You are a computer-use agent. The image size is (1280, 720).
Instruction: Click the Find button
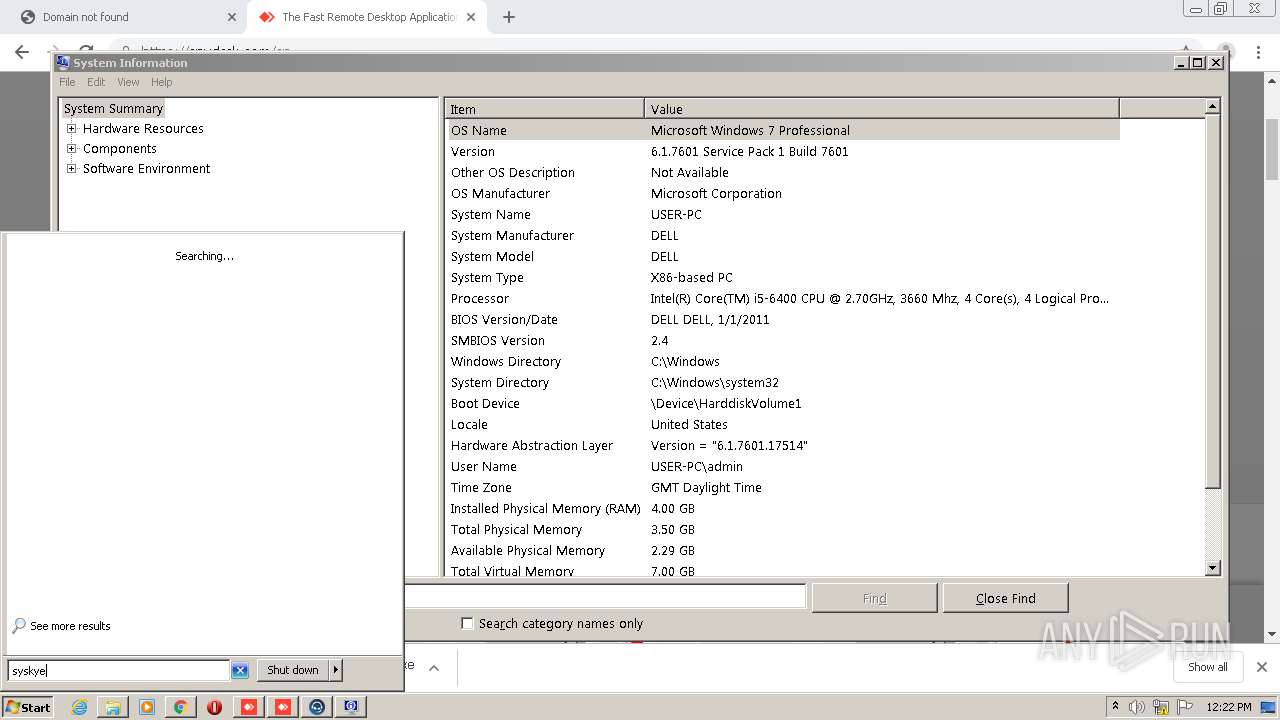tap(874, 598)
